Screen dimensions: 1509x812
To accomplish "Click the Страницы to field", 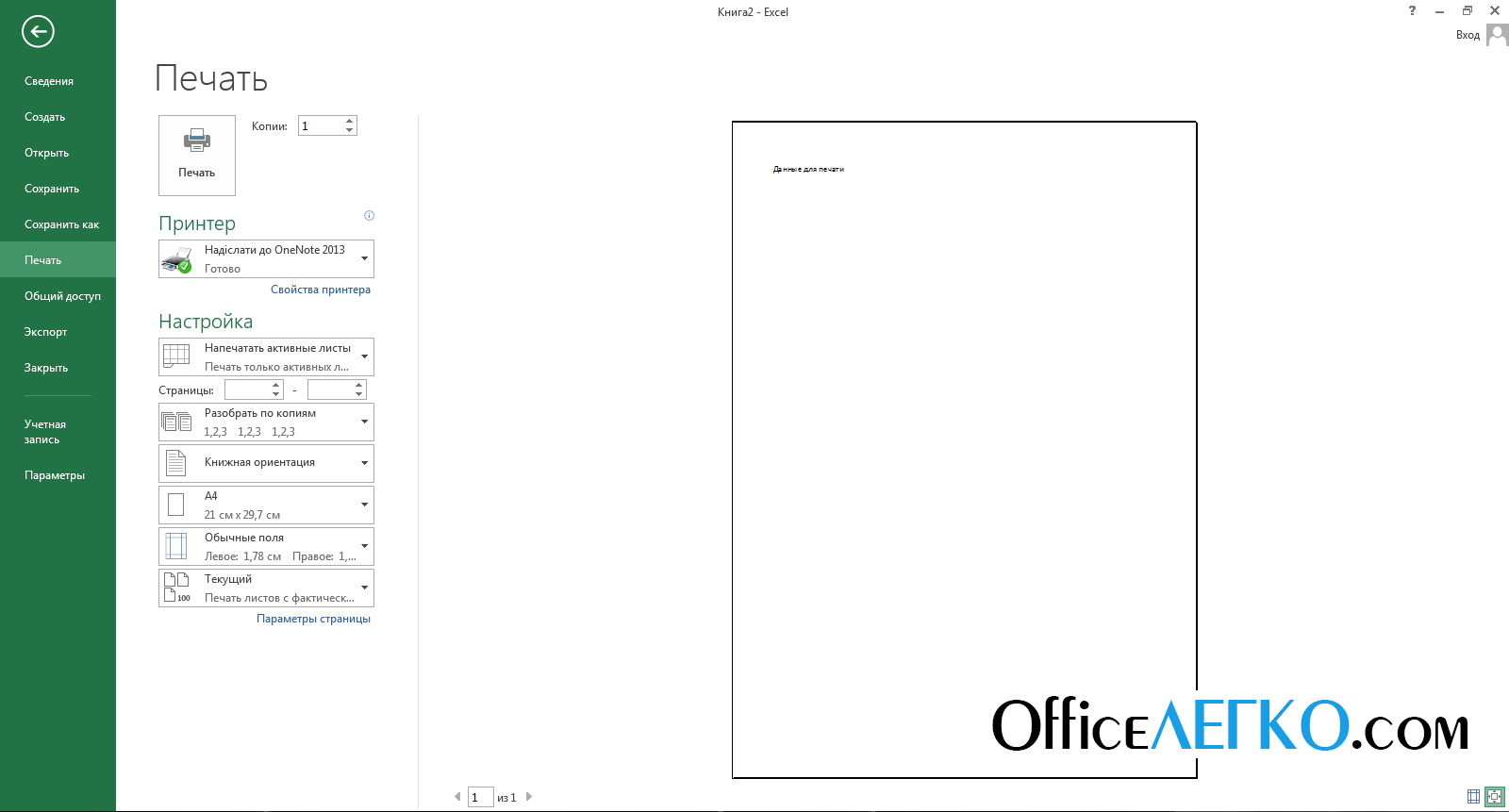I will (330, 389).
